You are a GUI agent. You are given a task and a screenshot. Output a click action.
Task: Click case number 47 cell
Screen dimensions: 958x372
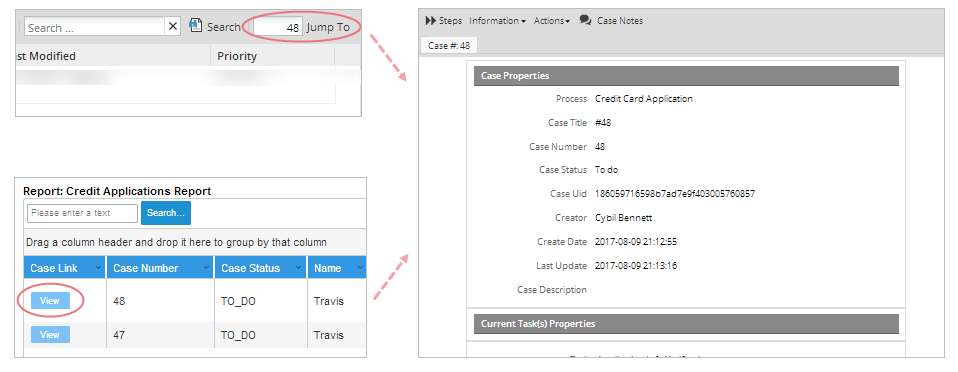[120, 335]
